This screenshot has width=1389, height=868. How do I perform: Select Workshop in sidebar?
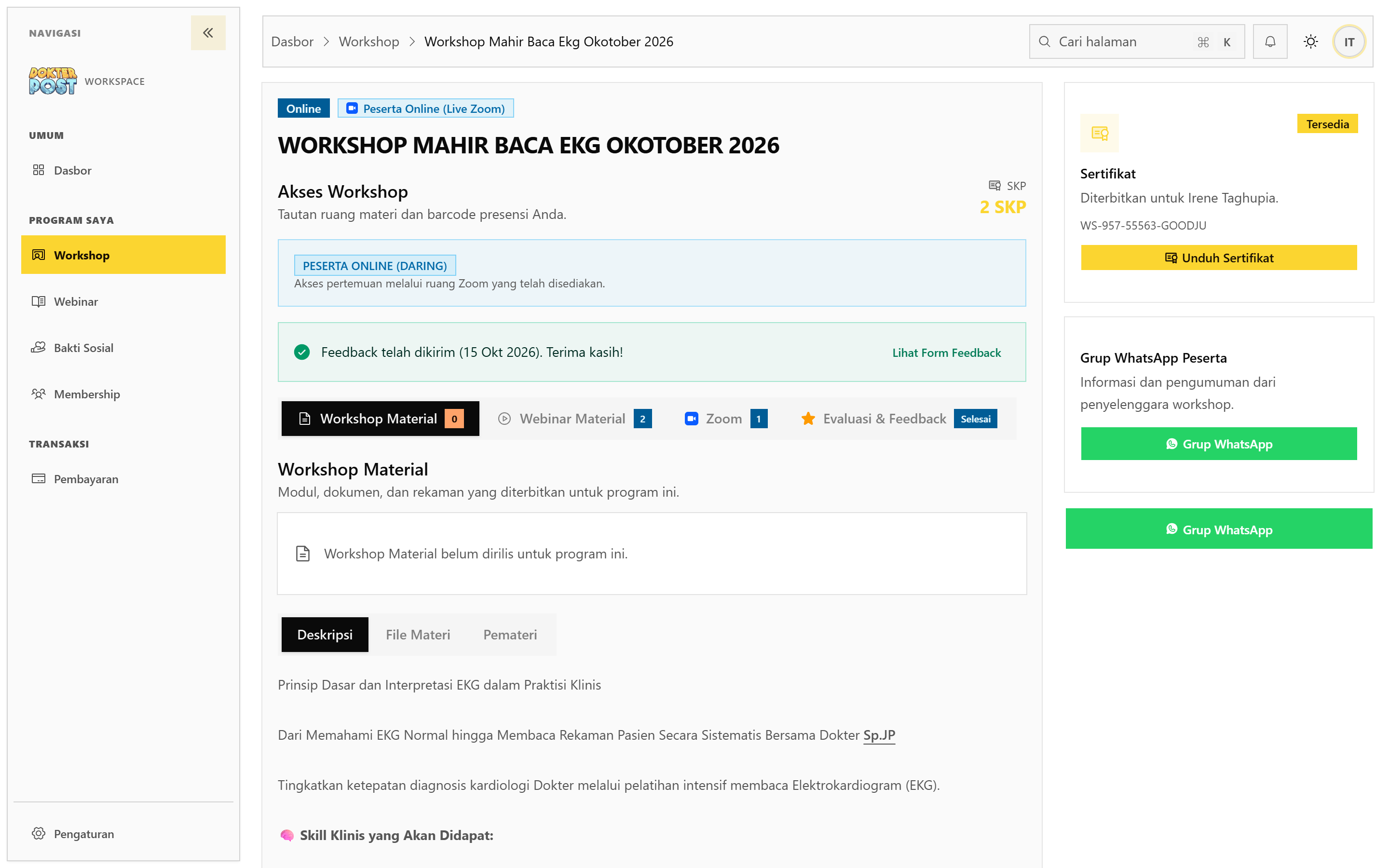pyautogui.click(x=123, y=255)
